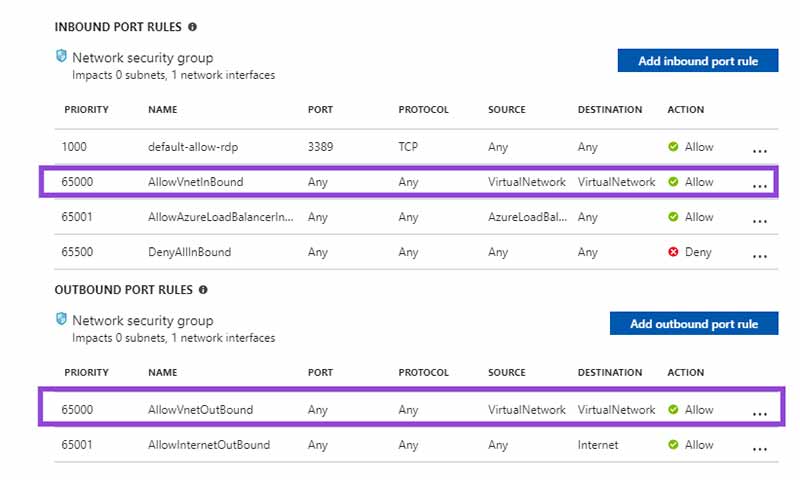Open more options for DenyAllInBound rule
The width and height of the screenshot is (800, 480).
point(760,256)
